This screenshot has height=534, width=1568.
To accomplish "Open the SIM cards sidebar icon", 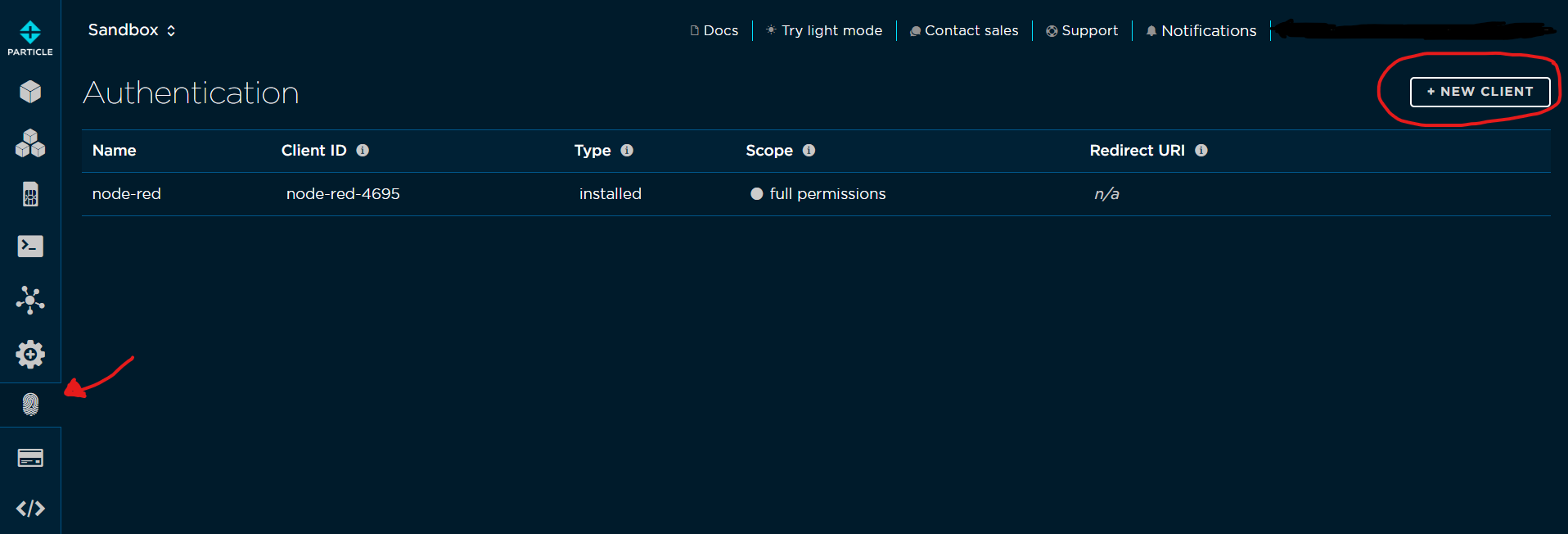I will point(30,194).
